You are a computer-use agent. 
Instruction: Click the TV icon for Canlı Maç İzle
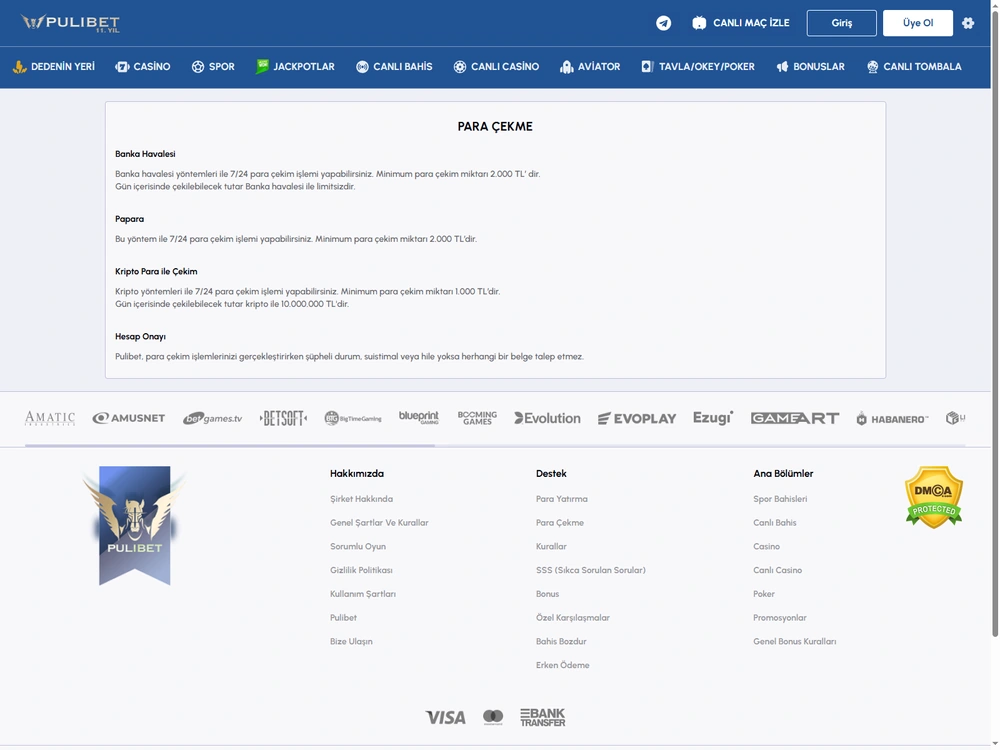pos(699,23)
